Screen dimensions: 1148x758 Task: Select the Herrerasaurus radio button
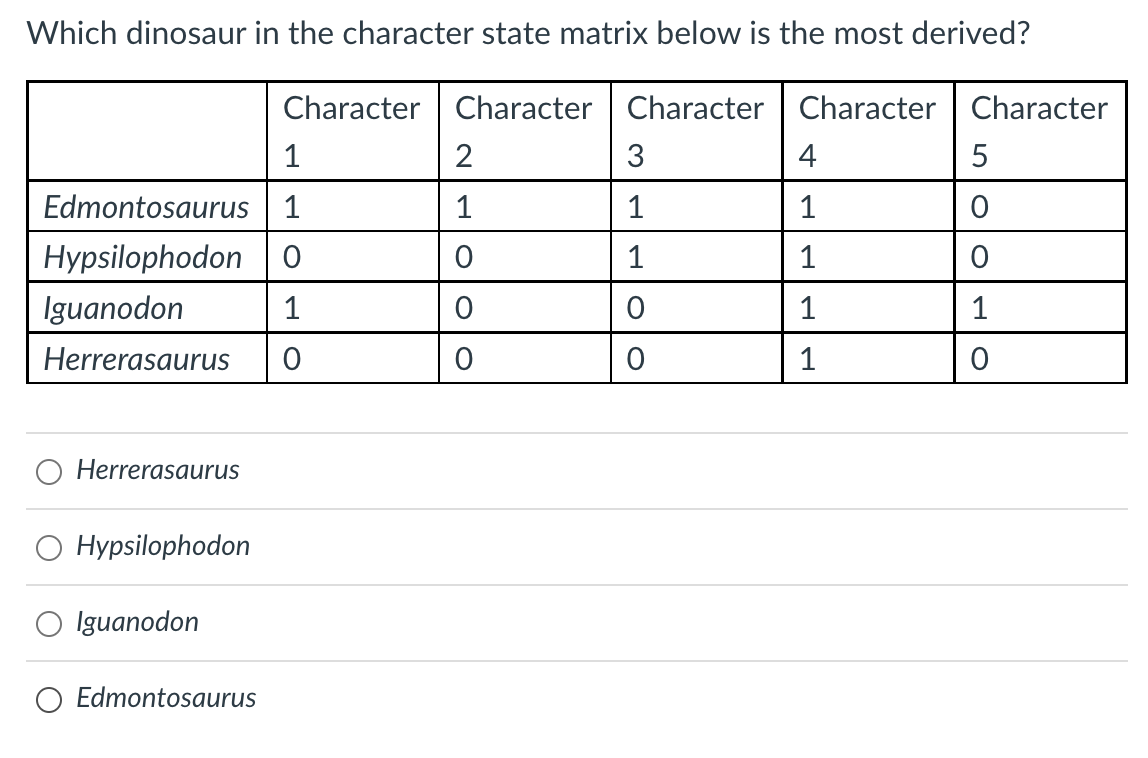point(48,471)
